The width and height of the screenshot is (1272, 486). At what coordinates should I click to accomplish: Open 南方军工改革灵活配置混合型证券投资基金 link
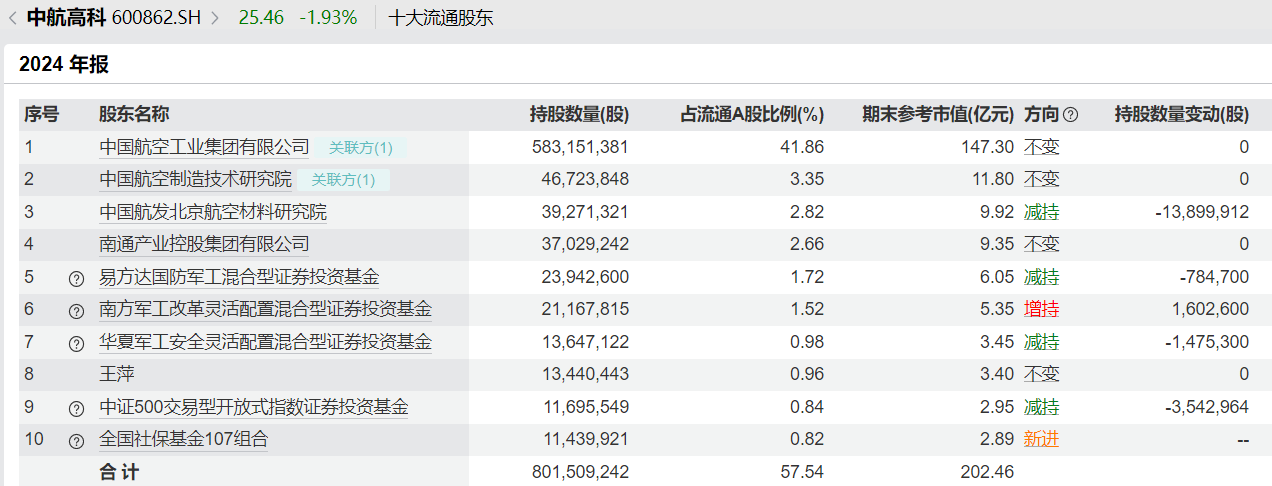pos(265,309)
